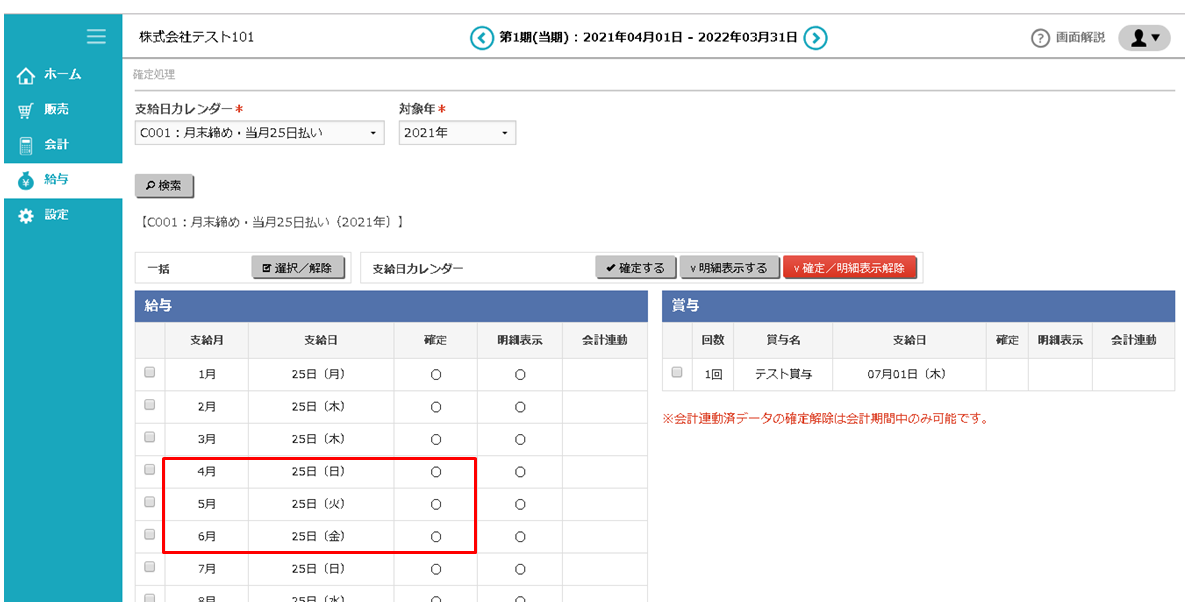Expand the 対象年 year dropdown
The width and height of the screenshot is (1186, 609).
point(457,132)
